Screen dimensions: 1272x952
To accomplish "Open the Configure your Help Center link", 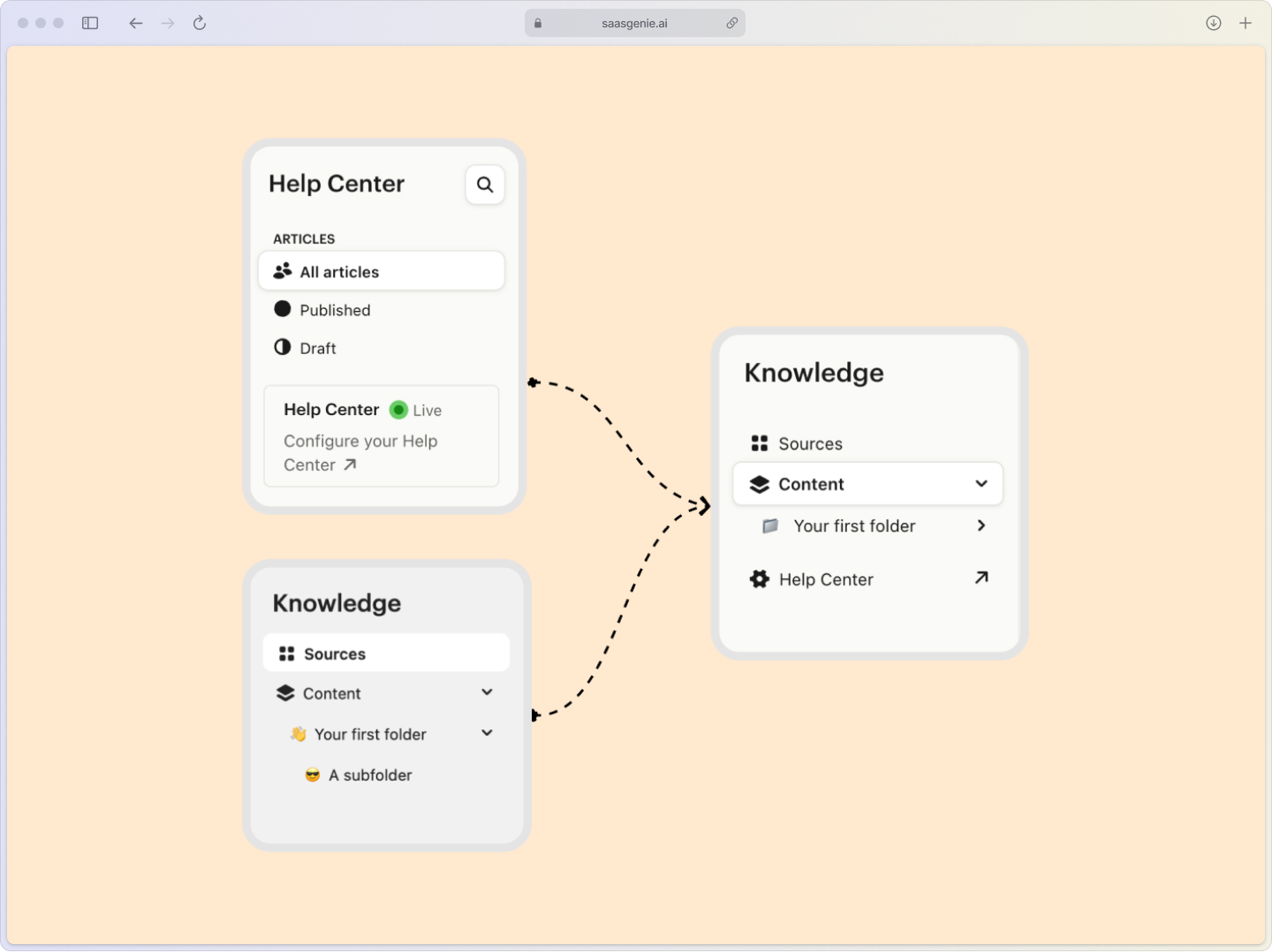I will [360, 452].
